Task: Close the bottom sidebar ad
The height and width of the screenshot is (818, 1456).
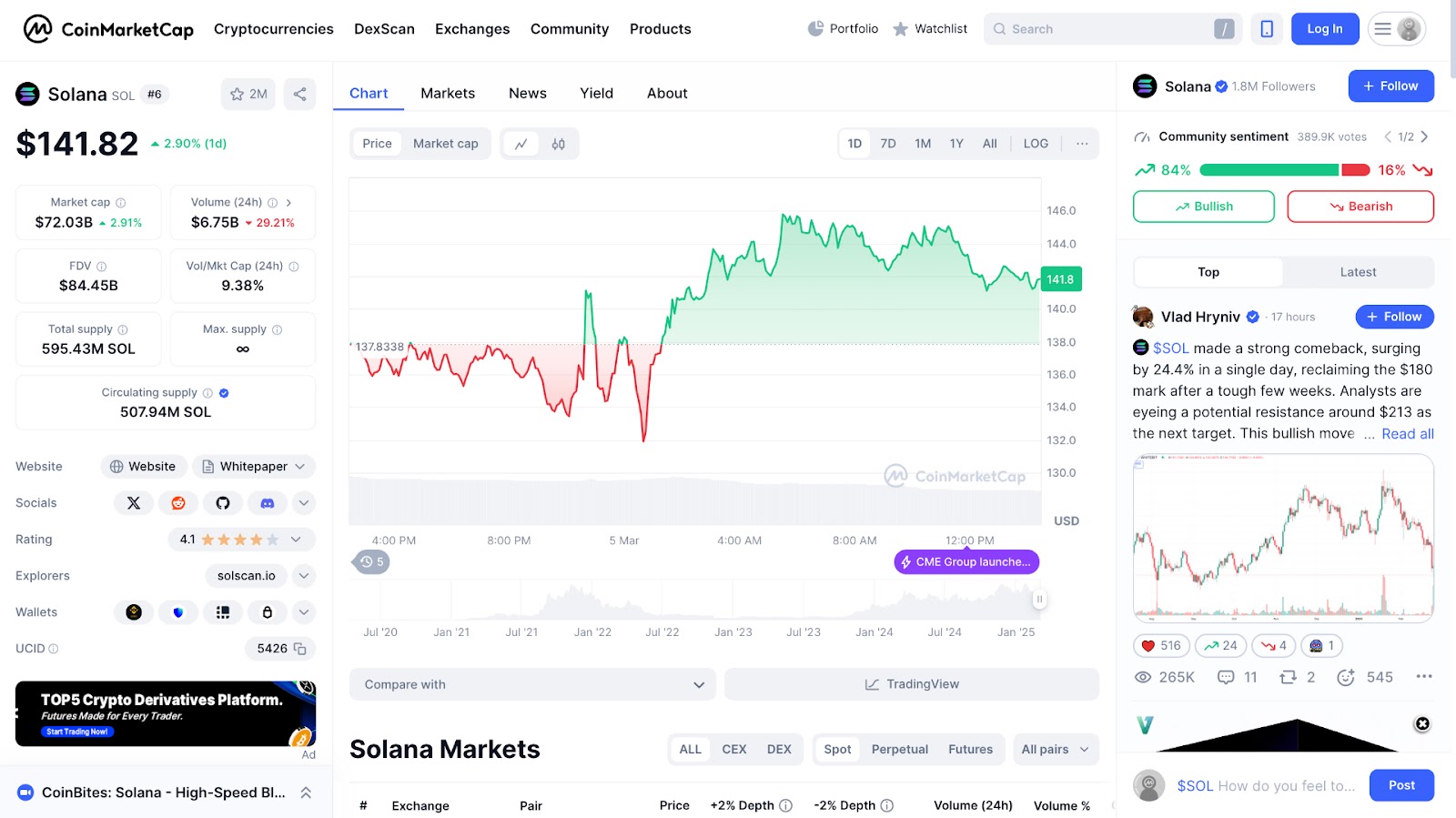Action: (x=1422, y=724)
